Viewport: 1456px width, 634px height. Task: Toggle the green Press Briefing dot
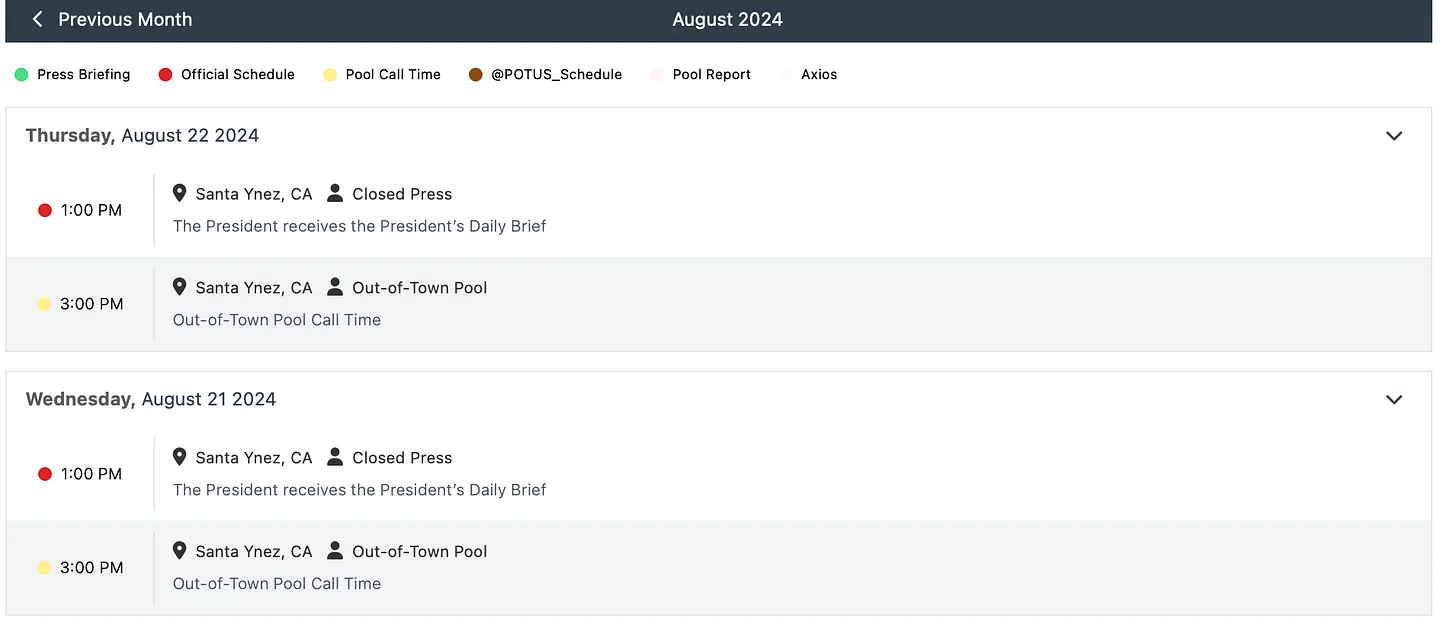21,74
